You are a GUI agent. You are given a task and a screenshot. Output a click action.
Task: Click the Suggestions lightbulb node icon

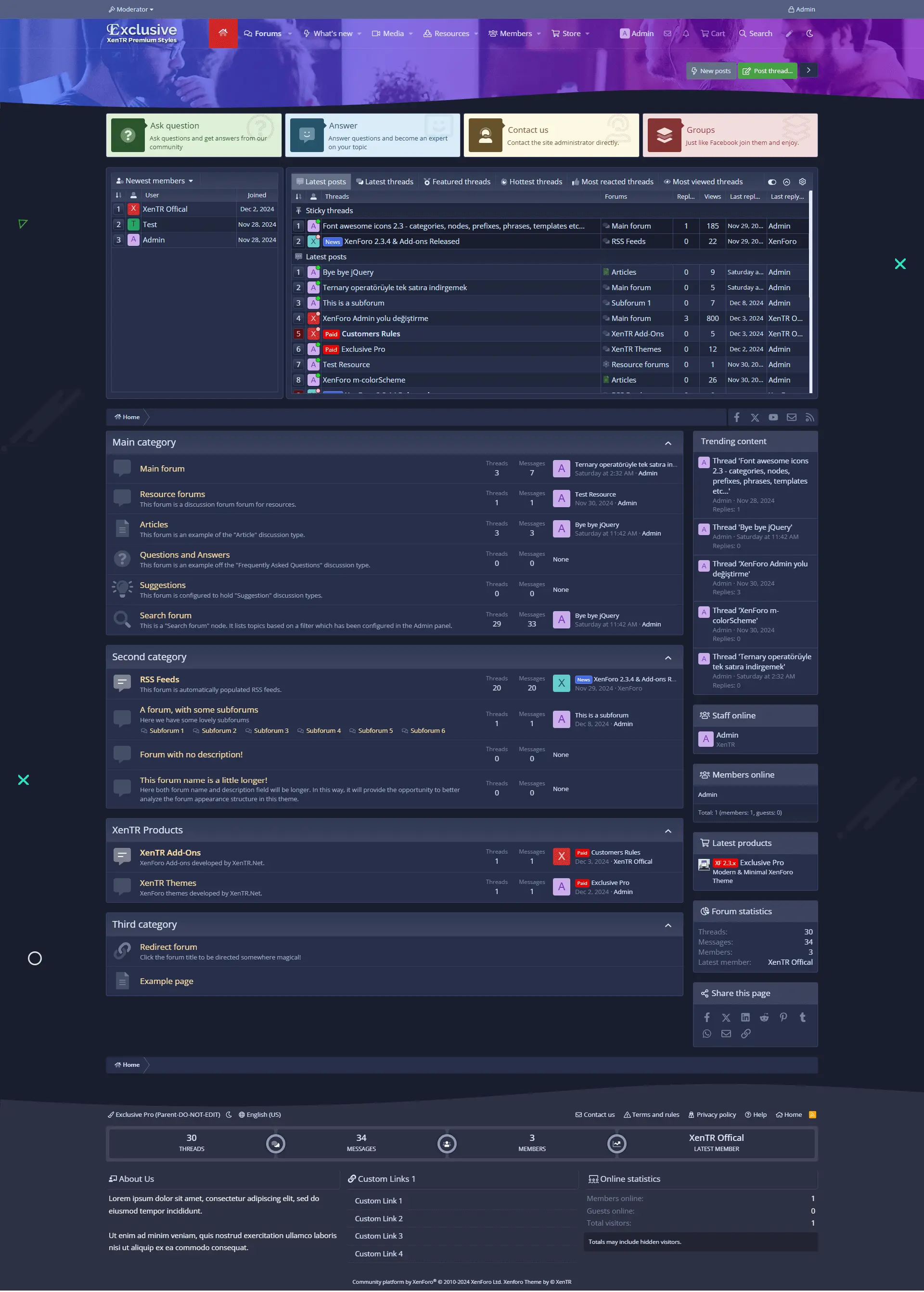pyautogui.click(x=122, y=589)
